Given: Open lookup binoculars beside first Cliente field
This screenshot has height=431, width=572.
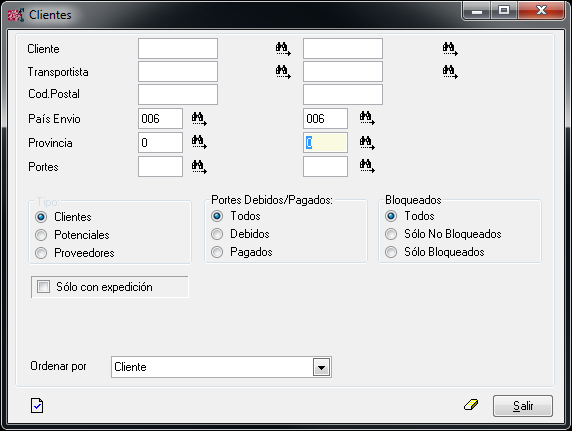Looking at the screenshot, I should click(283, 49).
